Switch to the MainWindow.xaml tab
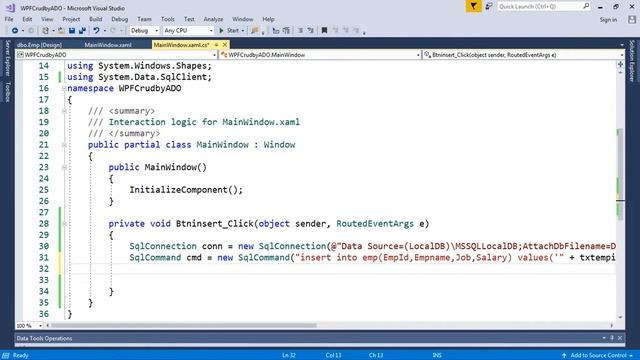This screenshot has height=360, width=640. (x=108, y=45)
